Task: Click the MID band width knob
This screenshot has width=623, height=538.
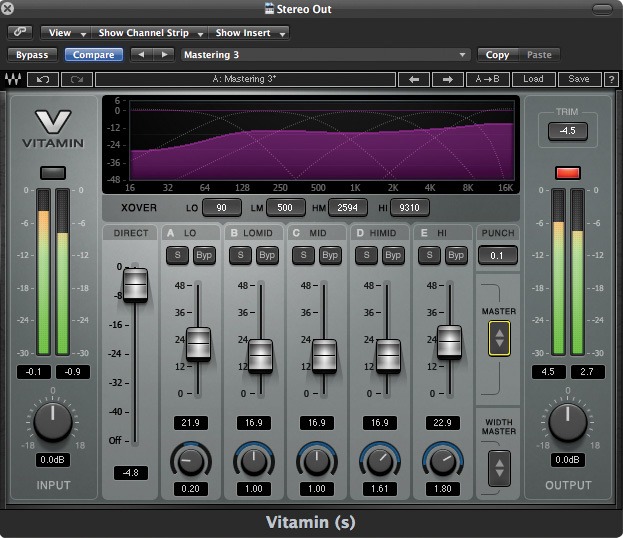Action: pyautogui.click(x=317, y=461)
